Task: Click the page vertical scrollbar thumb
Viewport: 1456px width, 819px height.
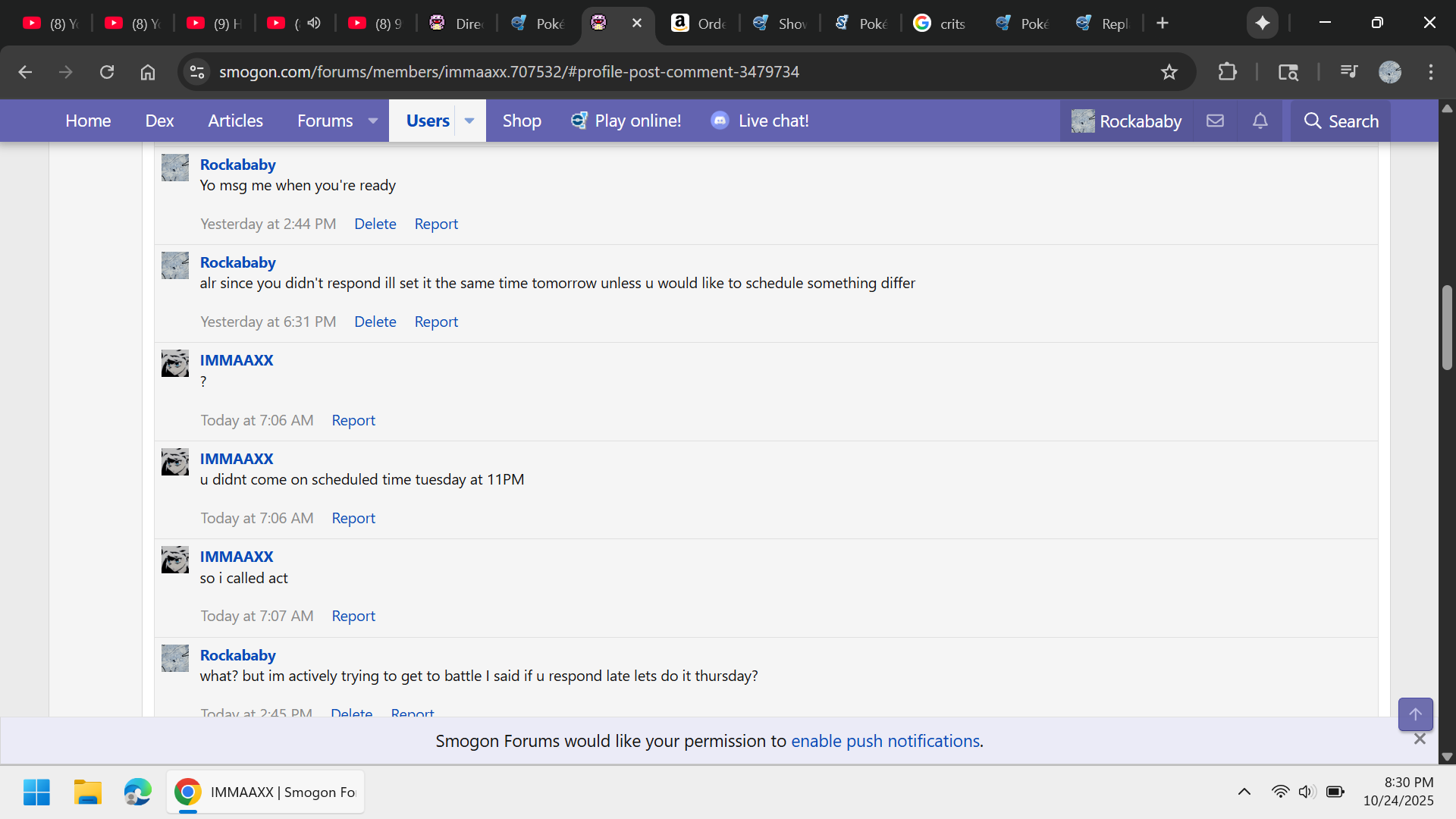Action: (x=1447, y=328)
